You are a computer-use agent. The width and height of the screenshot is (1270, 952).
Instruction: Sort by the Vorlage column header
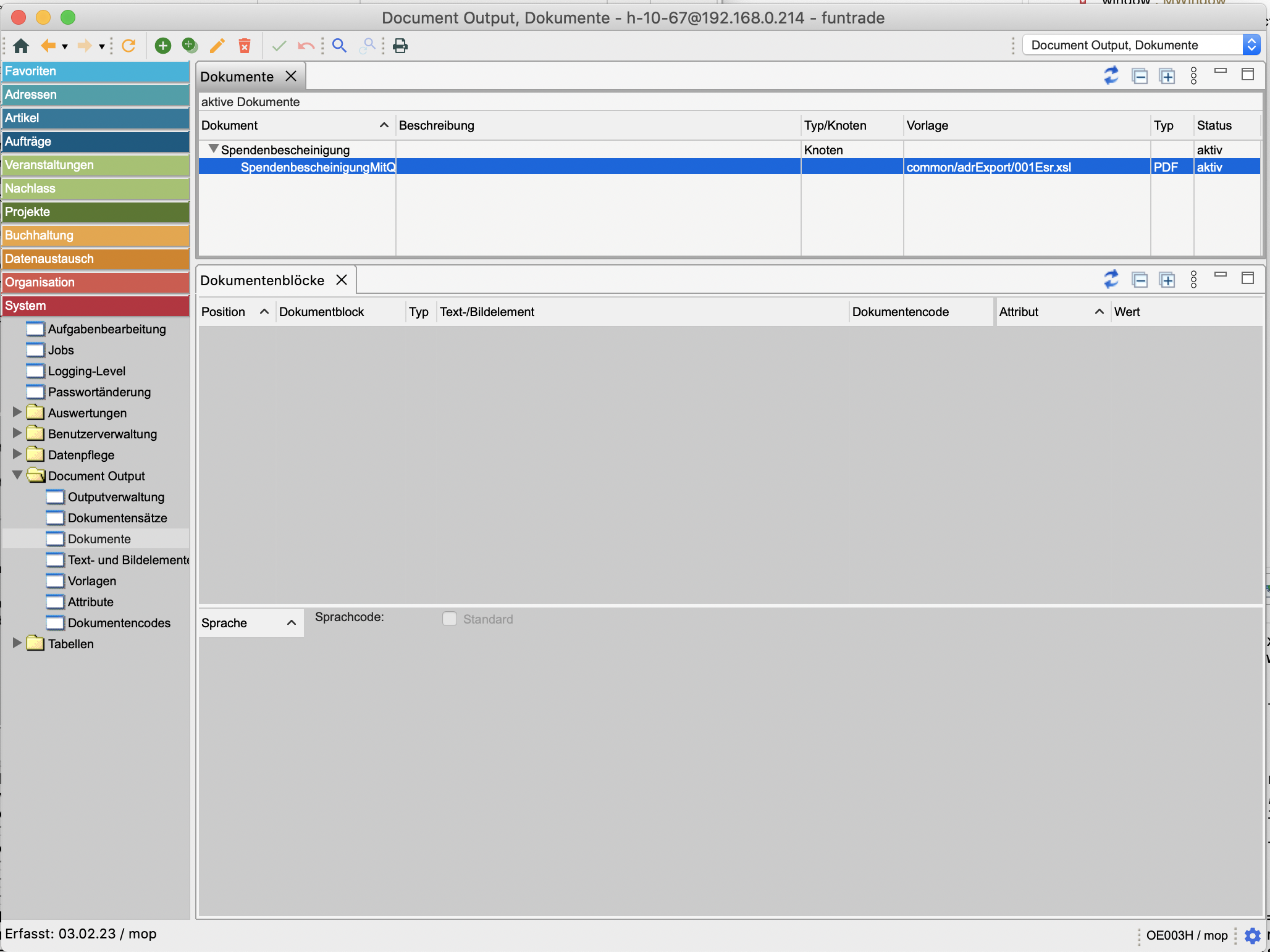(x=927, y=125)
